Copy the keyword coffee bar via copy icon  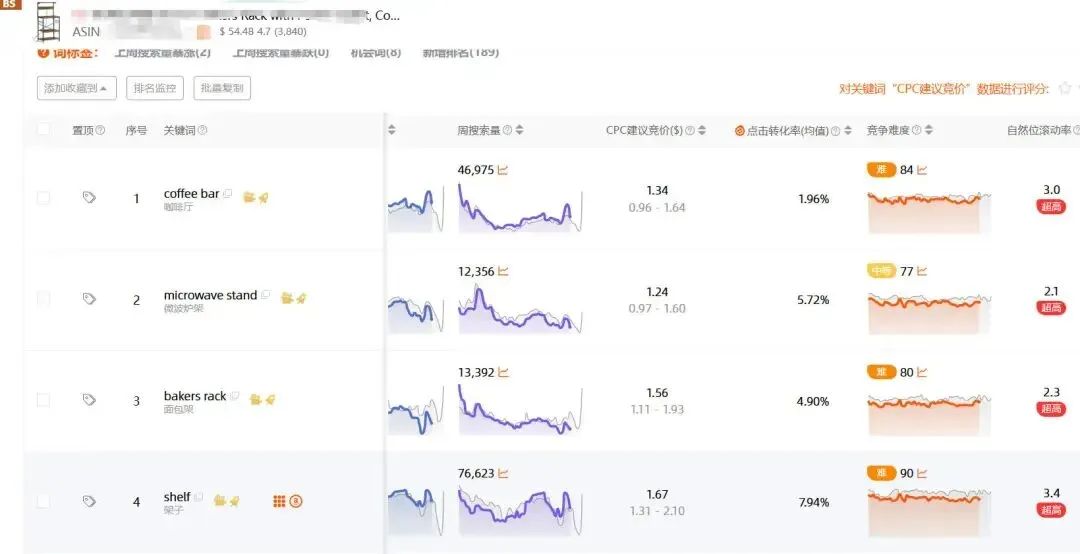(228, 194)
